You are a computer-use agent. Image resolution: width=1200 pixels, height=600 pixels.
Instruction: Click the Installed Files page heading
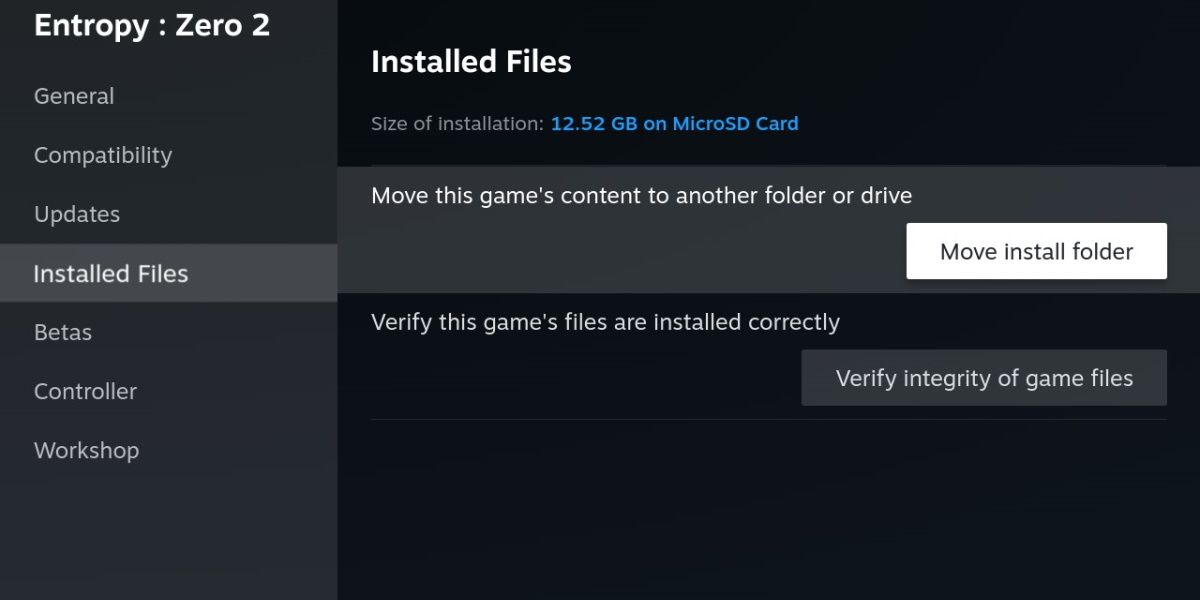471,61
